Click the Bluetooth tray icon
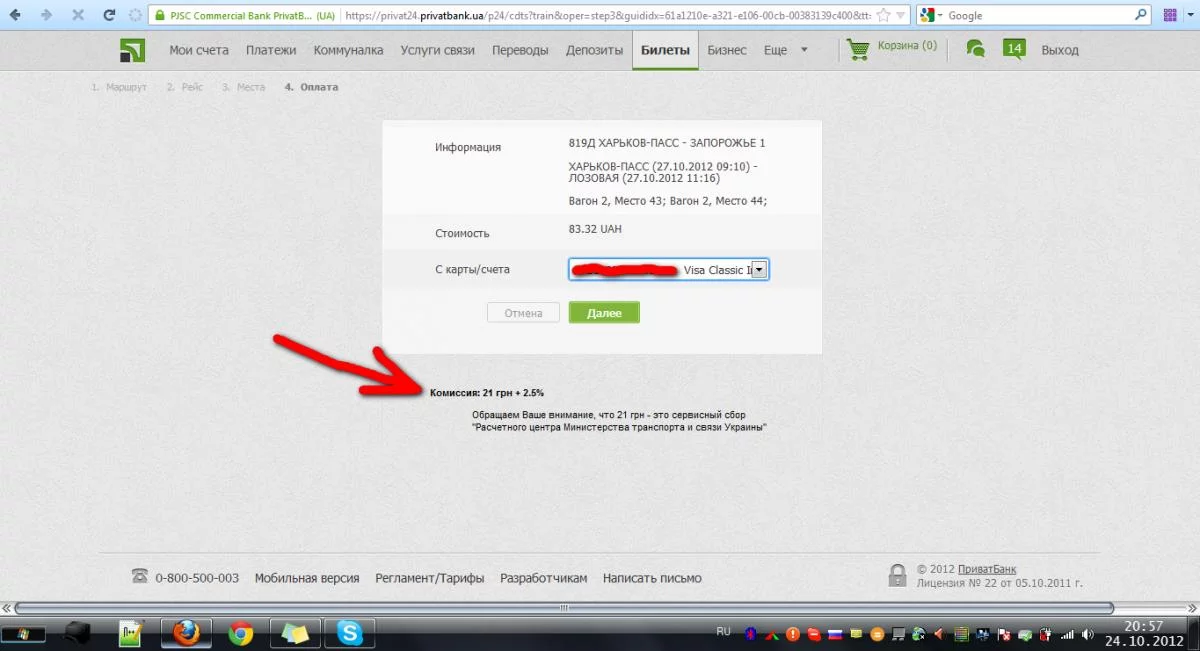Image resolution: width=1200 pixels, height=651 pixels. (752, 634)
